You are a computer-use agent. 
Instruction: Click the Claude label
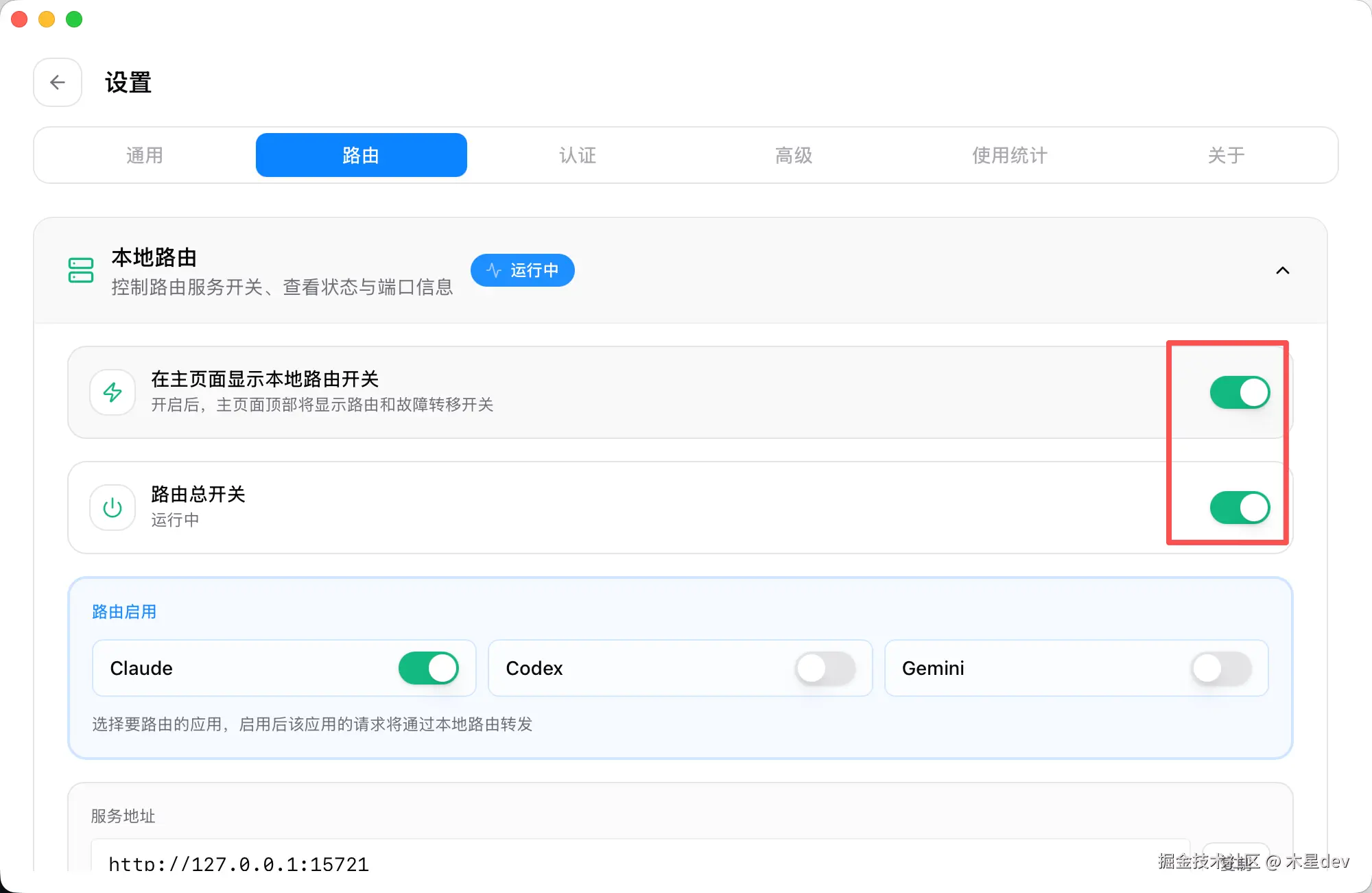coord(141,668)
